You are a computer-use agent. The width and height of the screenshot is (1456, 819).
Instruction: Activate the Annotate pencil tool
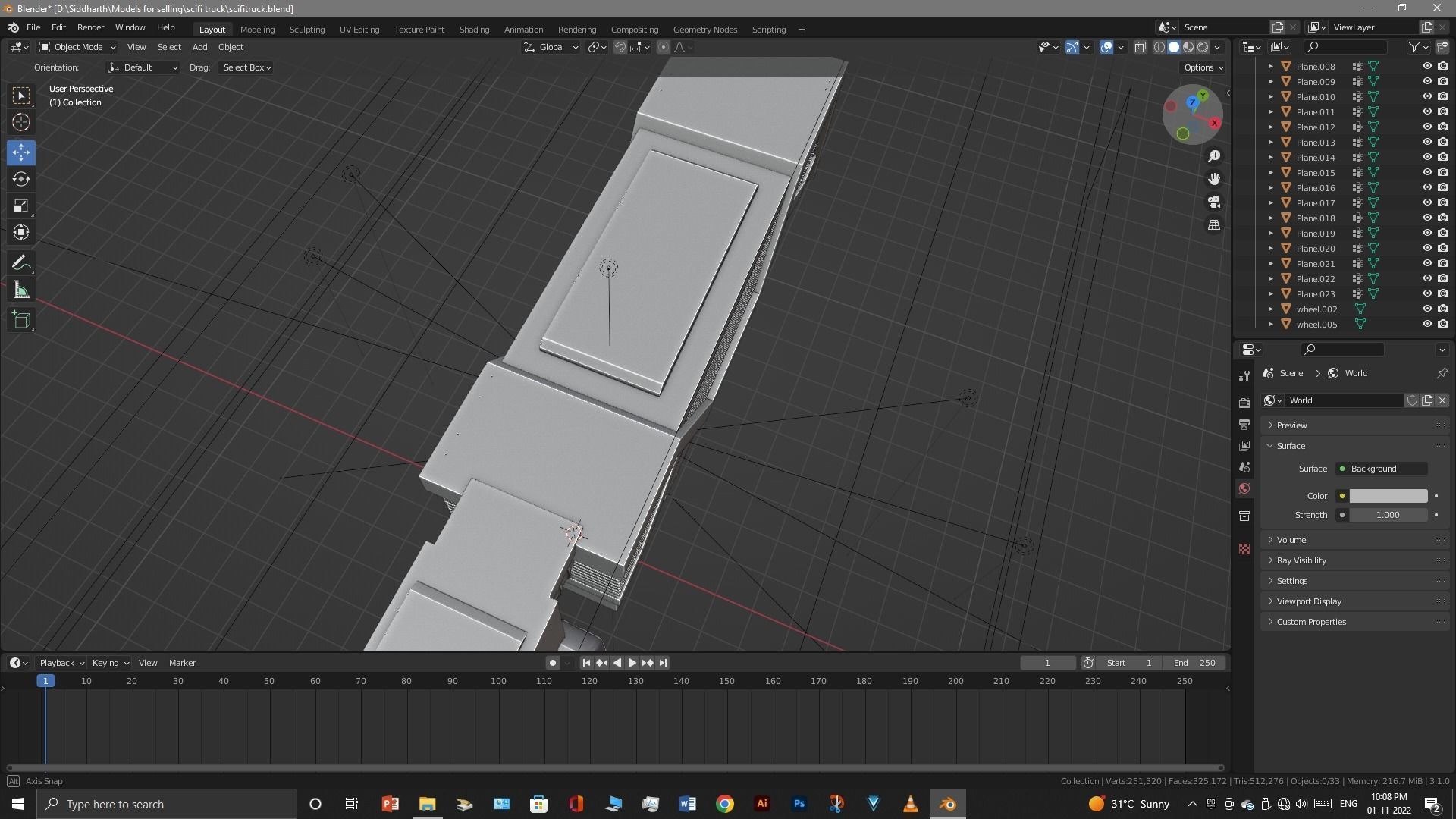tap(21, 263)
